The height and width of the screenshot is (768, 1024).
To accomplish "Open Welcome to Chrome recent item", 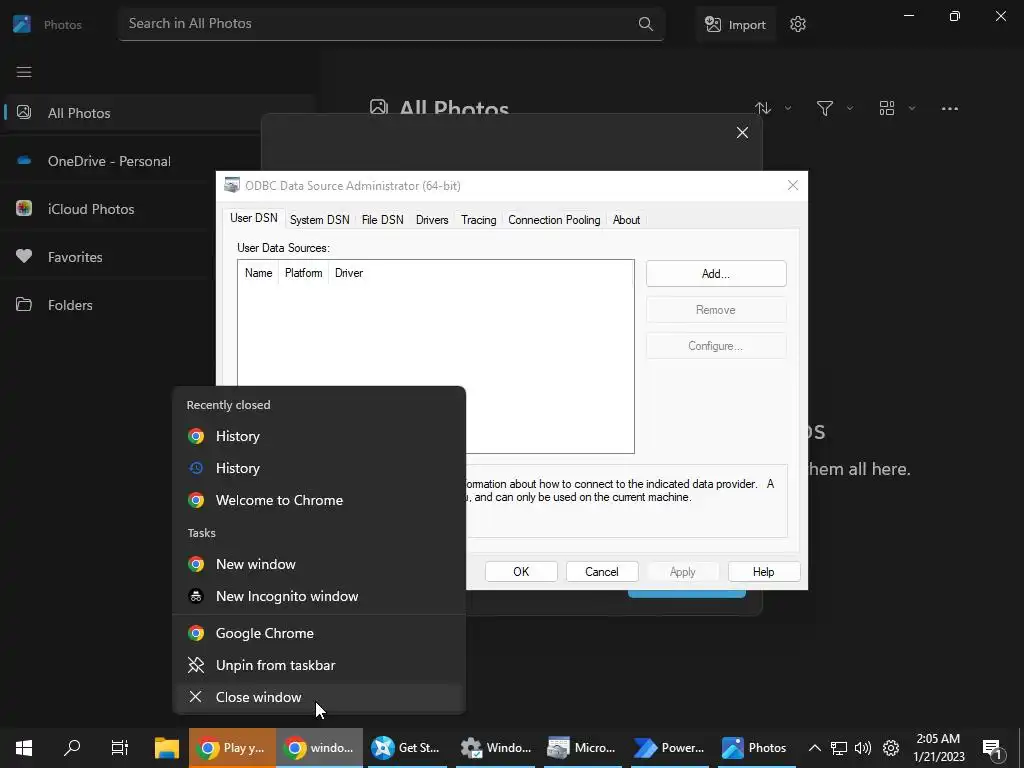I will click(319, 500).
